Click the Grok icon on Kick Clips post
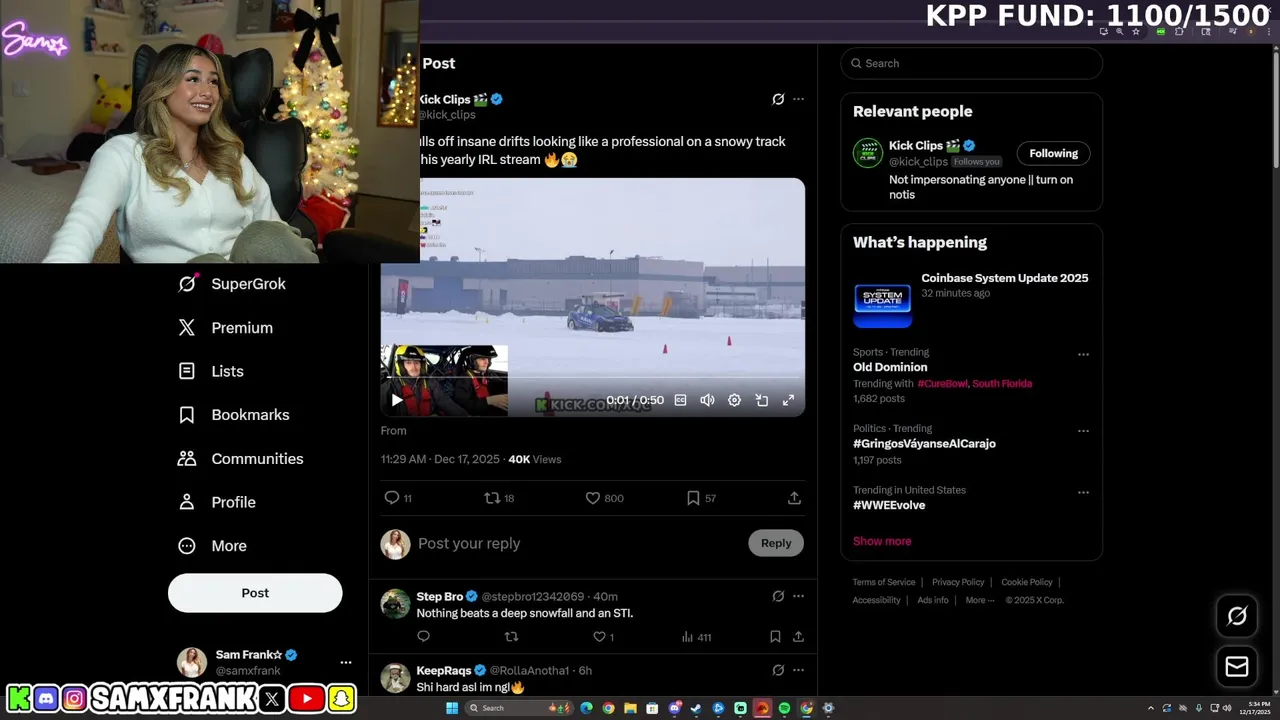The height and width of the screenshot is (720, 1280). (x=778, y=99)
